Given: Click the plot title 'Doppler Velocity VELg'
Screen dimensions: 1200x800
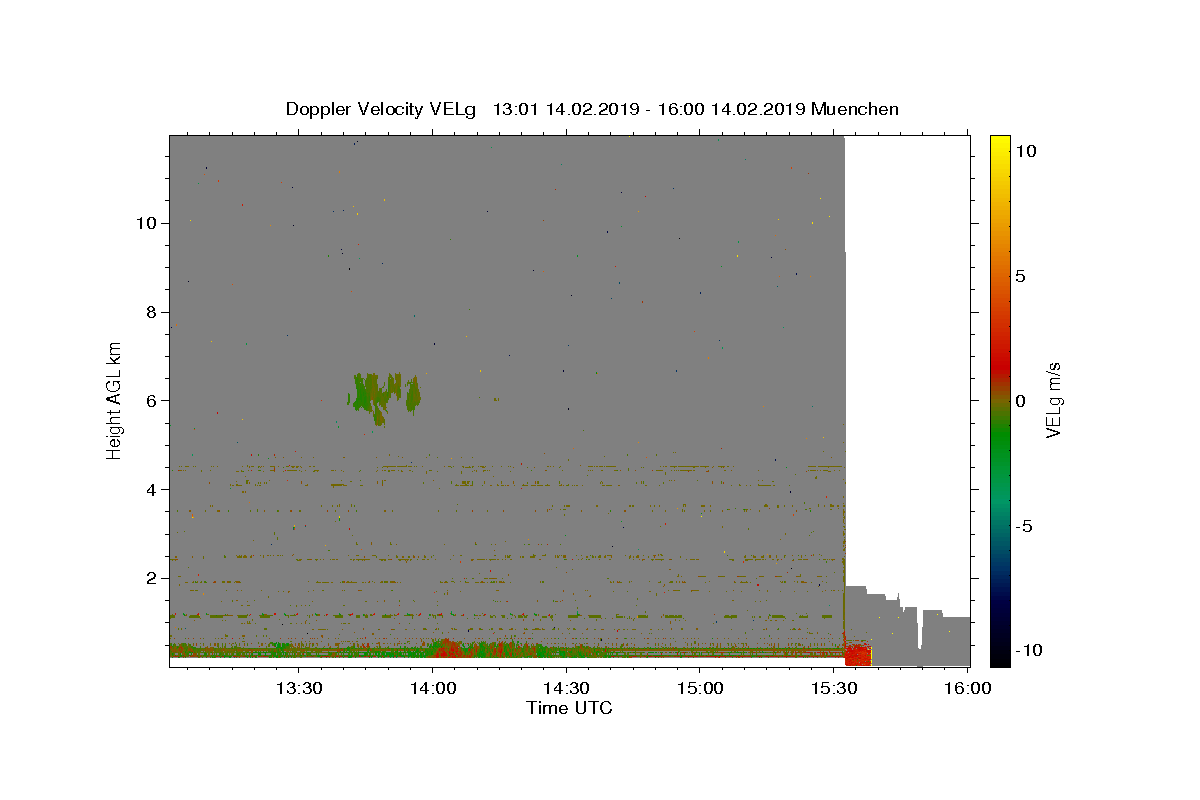Looking at the screenshot, I should [381, 109].
